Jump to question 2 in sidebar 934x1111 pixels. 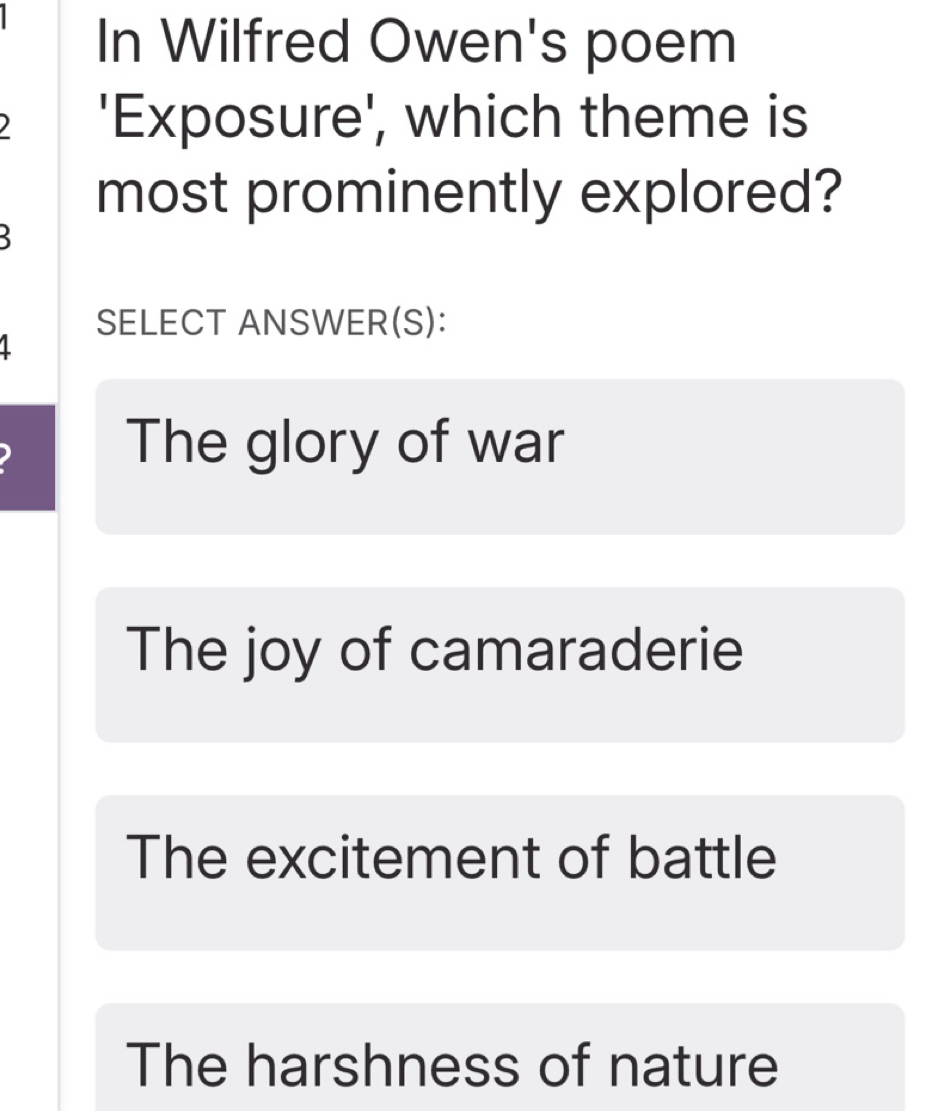click(x=4, y=126)
